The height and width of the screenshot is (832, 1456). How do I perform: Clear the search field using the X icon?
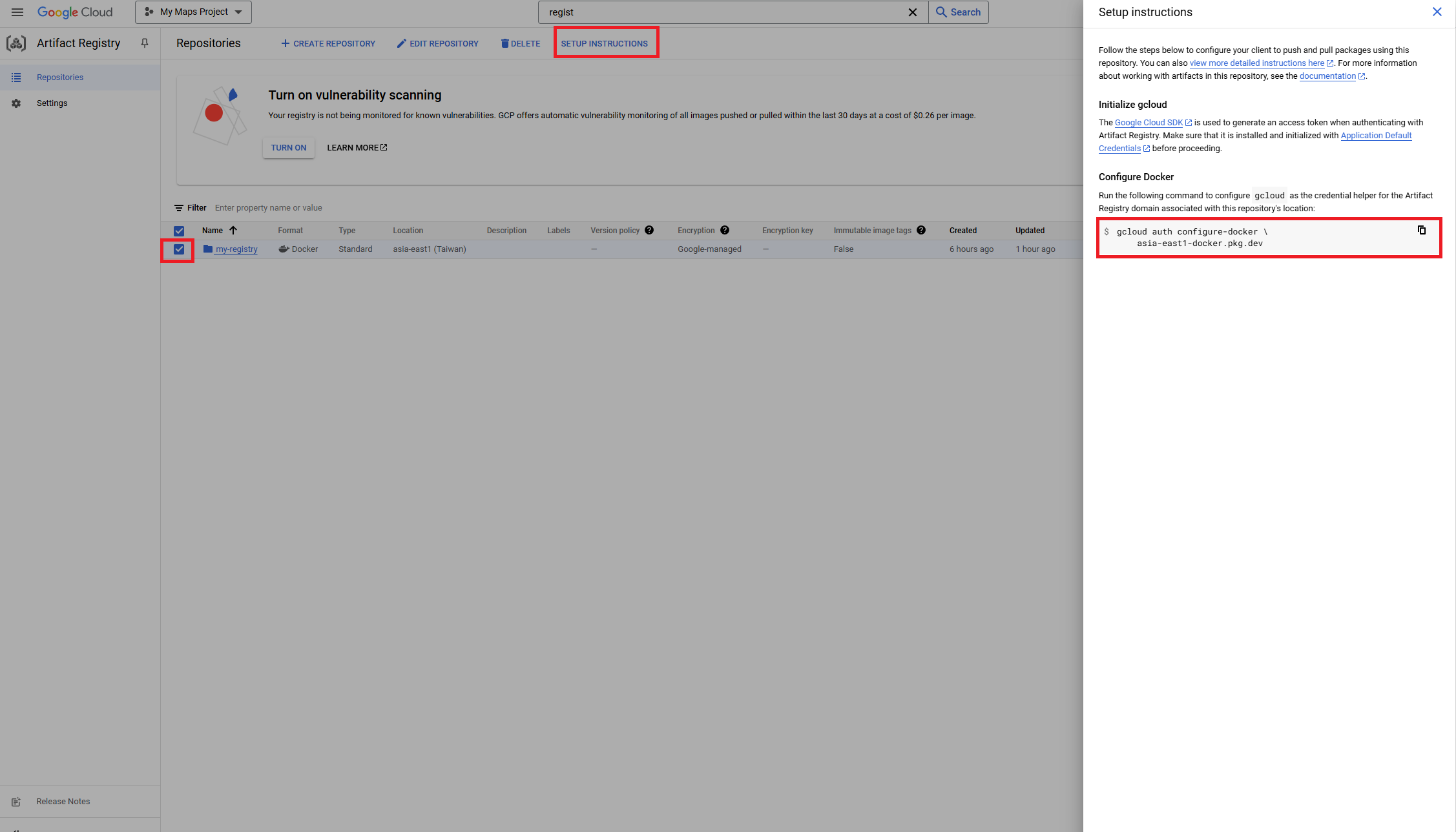(x=913, y=12)
